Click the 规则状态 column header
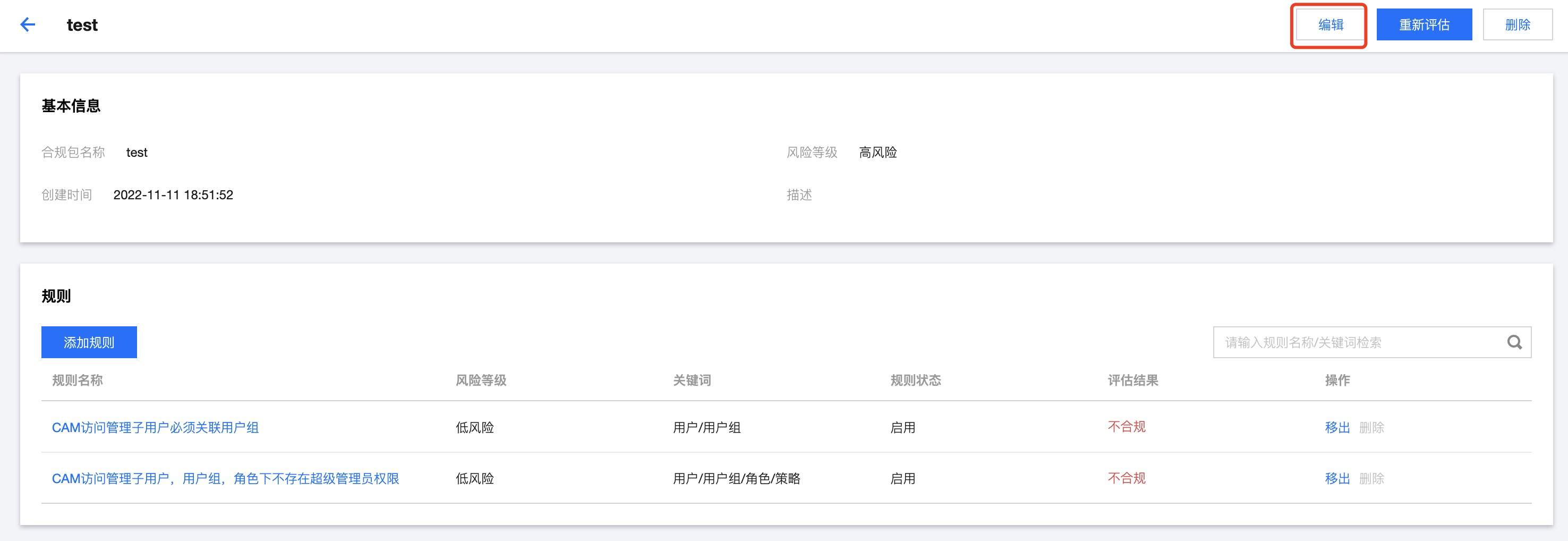This screenshot has height=541, width=1568. pyautogui.click(x=916, y=381)
